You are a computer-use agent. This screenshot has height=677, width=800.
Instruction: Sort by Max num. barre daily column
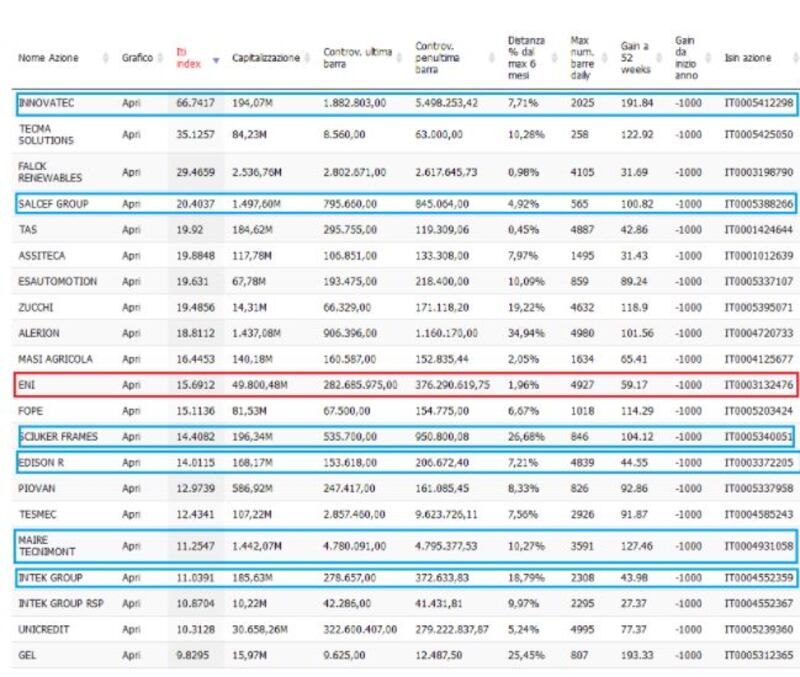pyautogui.click(x=605, y=58)
